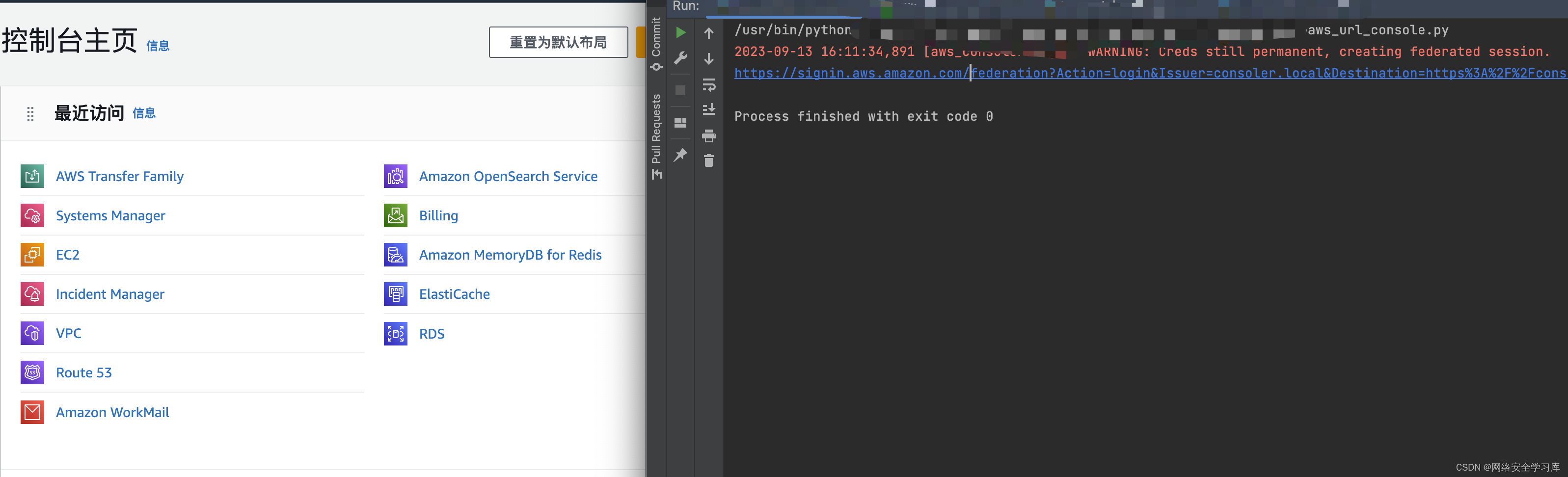Click the aws_url_console.py script path text
The image size is (1568, 477).
click(x=1378, y=30)
